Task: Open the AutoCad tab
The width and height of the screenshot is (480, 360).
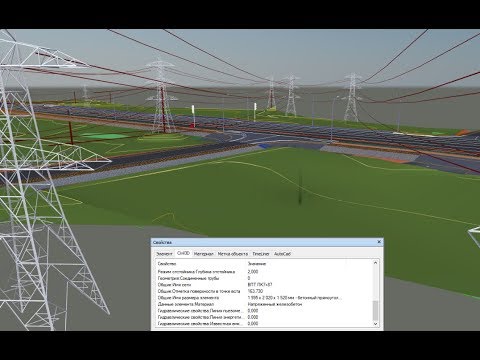Action: 282,254
